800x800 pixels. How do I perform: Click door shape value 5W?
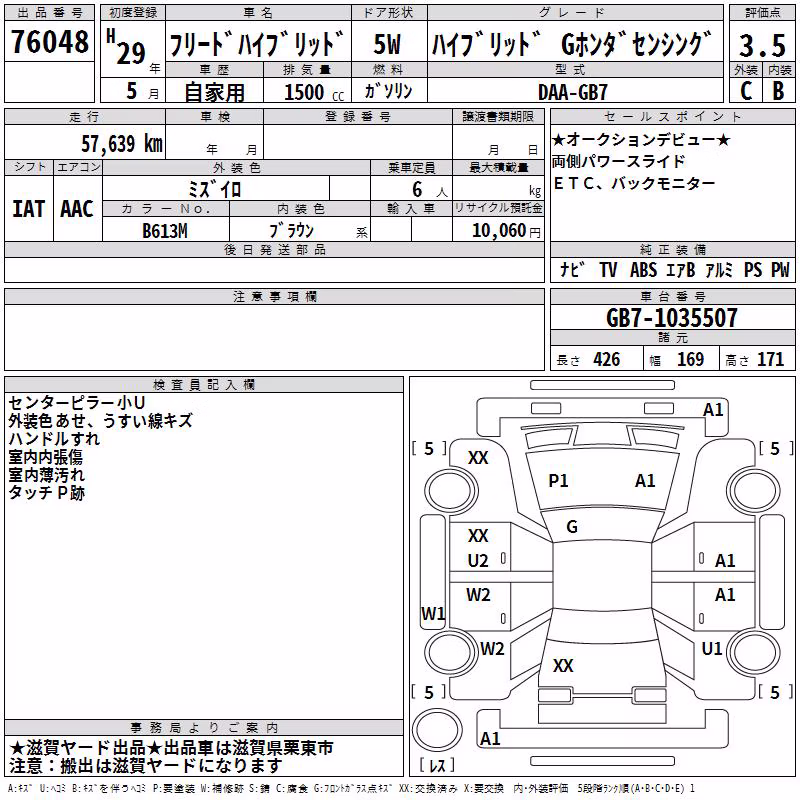(387, 44)
